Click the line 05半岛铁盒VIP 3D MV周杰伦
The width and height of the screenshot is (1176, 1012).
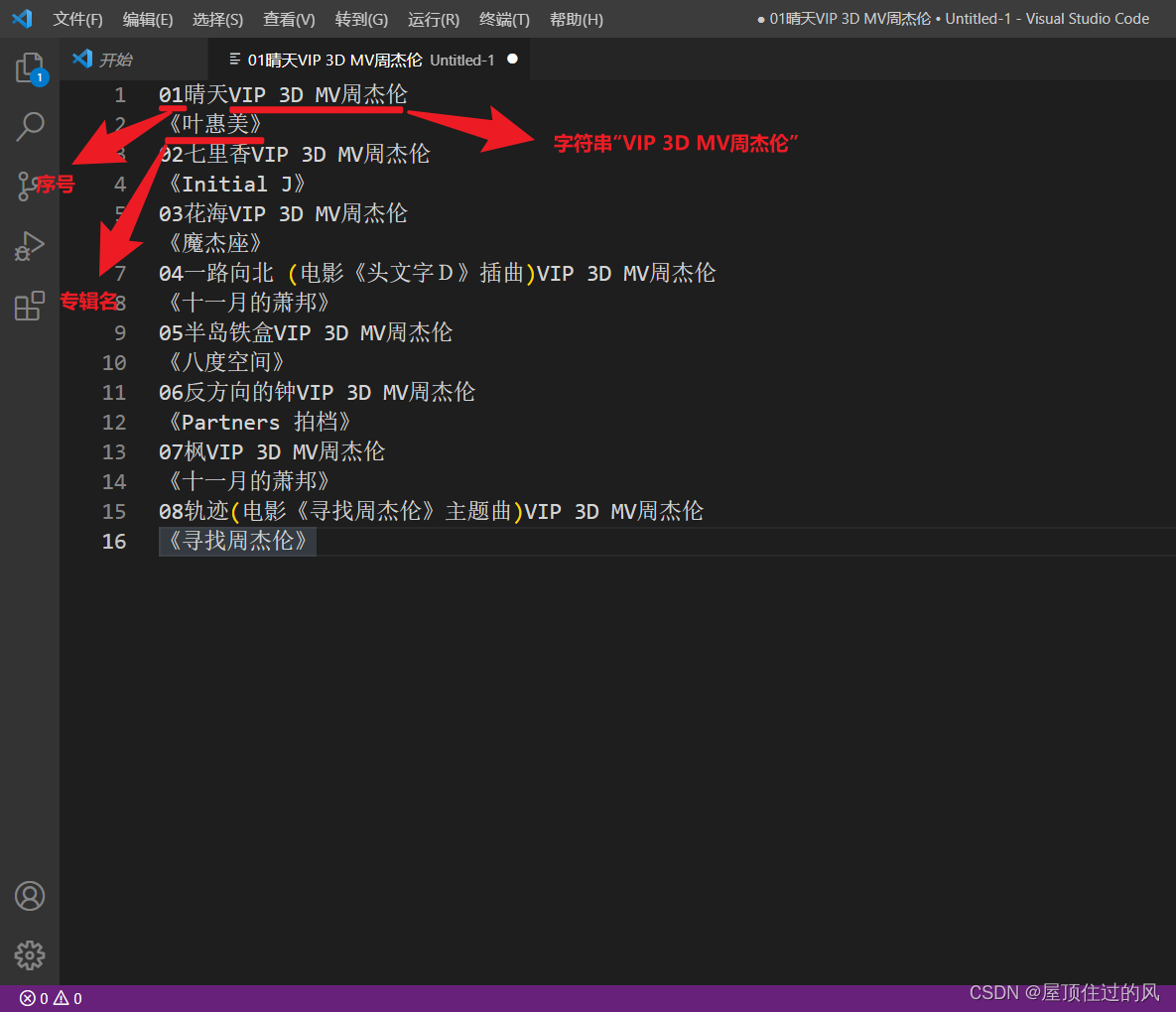click(x=306, y=332)
